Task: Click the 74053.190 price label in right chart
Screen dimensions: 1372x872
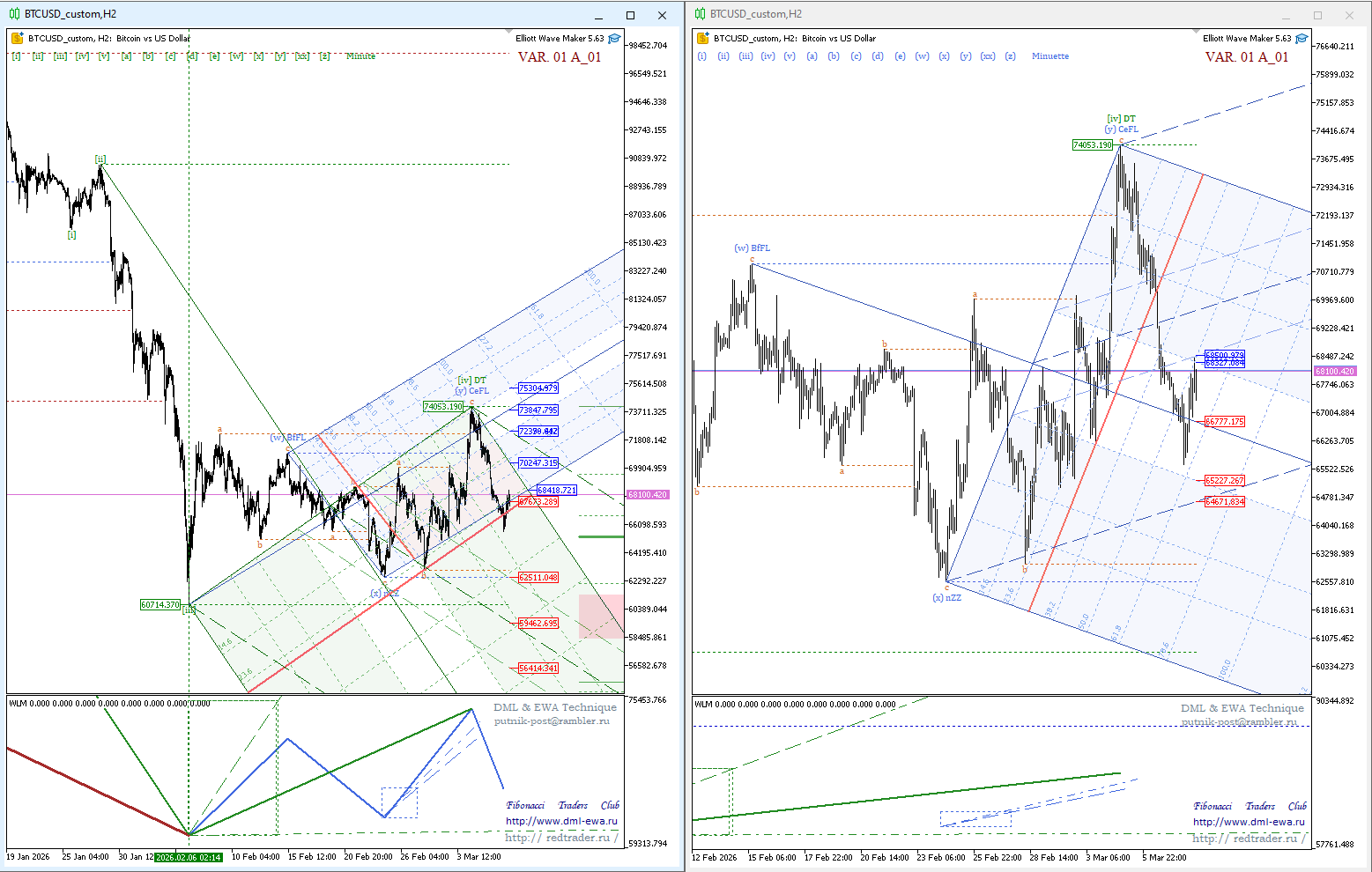Action: pyautogui.click(x=1092, y=144)
